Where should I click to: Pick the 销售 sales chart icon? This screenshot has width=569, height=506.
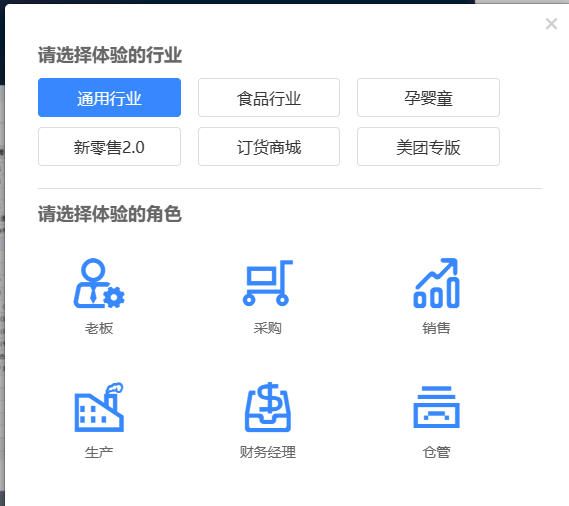click(x=437, y=283)
